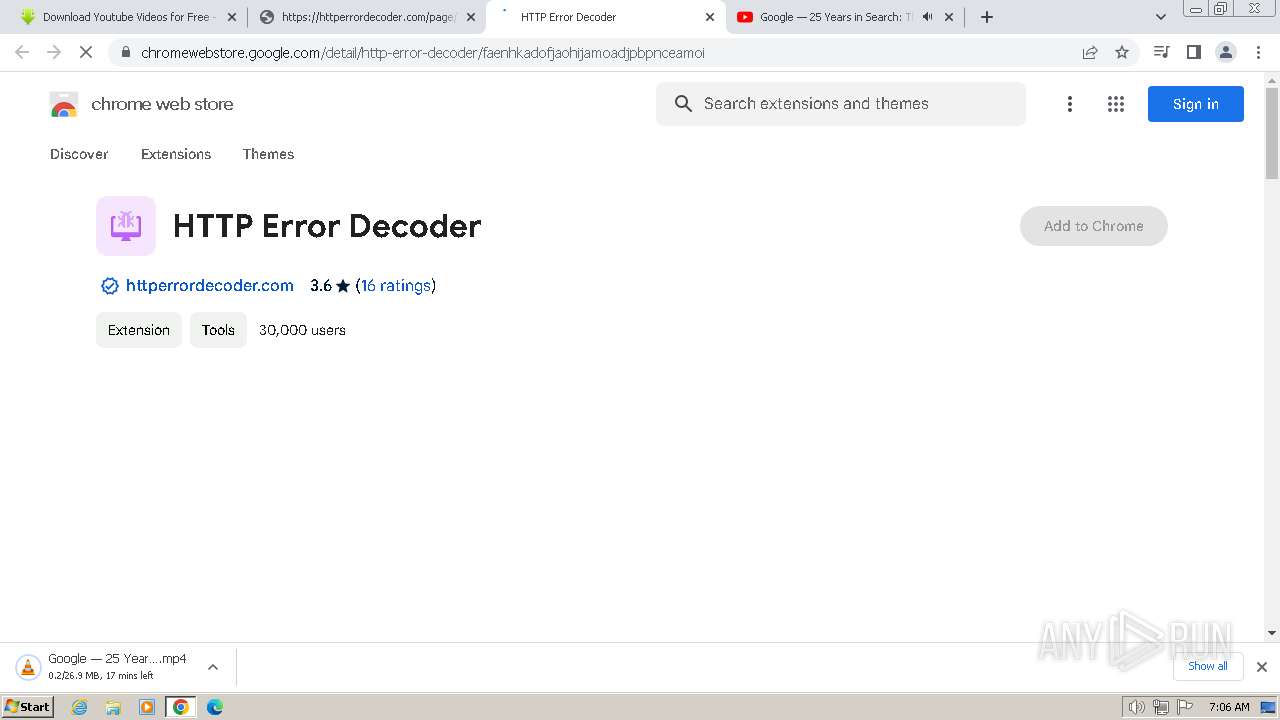Share this page from the address bar
Image resolution: width=1280 pixels, height=720 pixels.
(1090, 52)
